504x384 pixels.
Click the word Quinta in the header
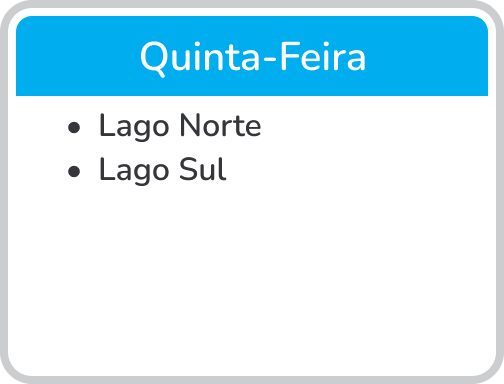[199, 57]
